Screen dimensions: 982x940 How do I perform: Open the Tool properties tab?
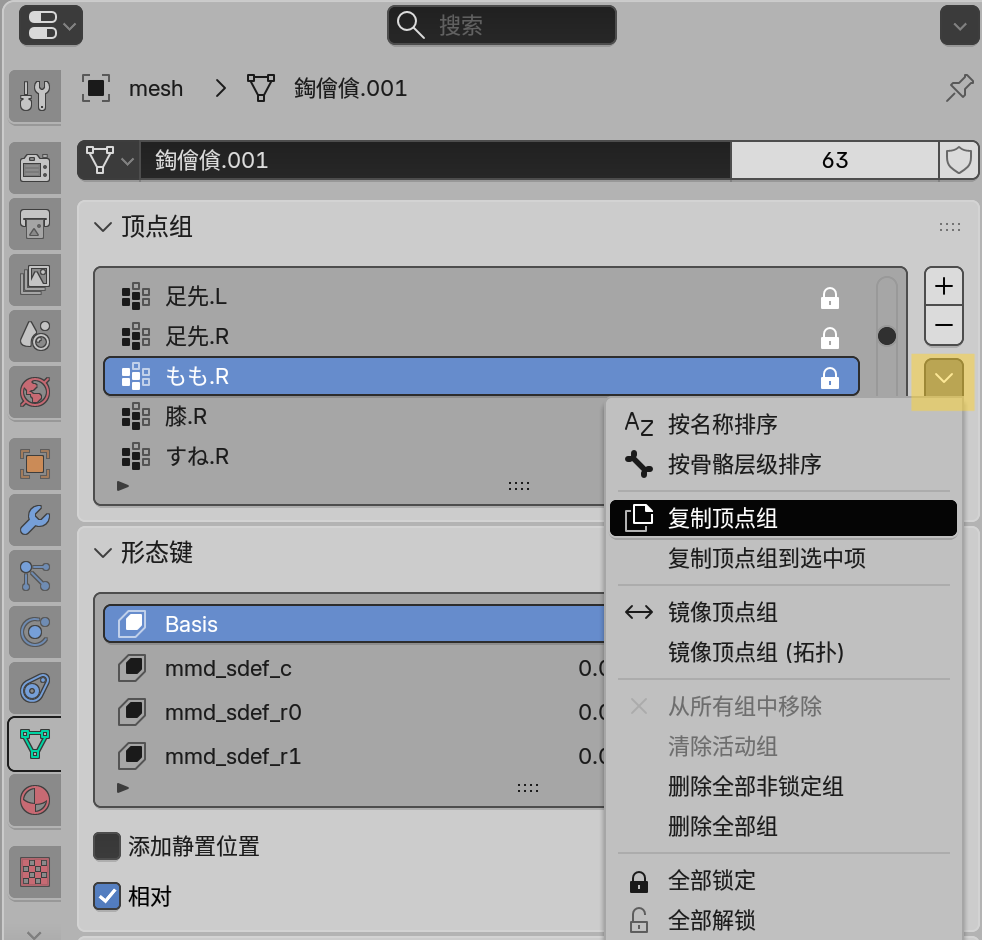click(x=35, y=95)
